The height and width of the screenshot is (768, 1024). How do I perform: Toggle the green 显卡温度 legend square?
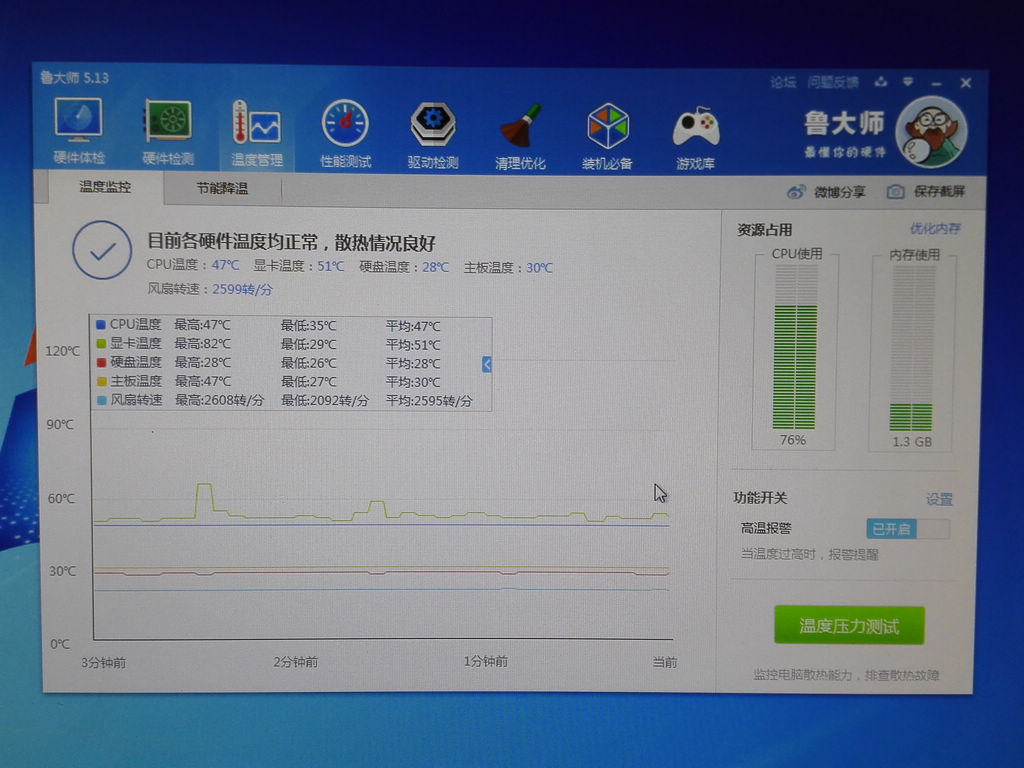99,343
